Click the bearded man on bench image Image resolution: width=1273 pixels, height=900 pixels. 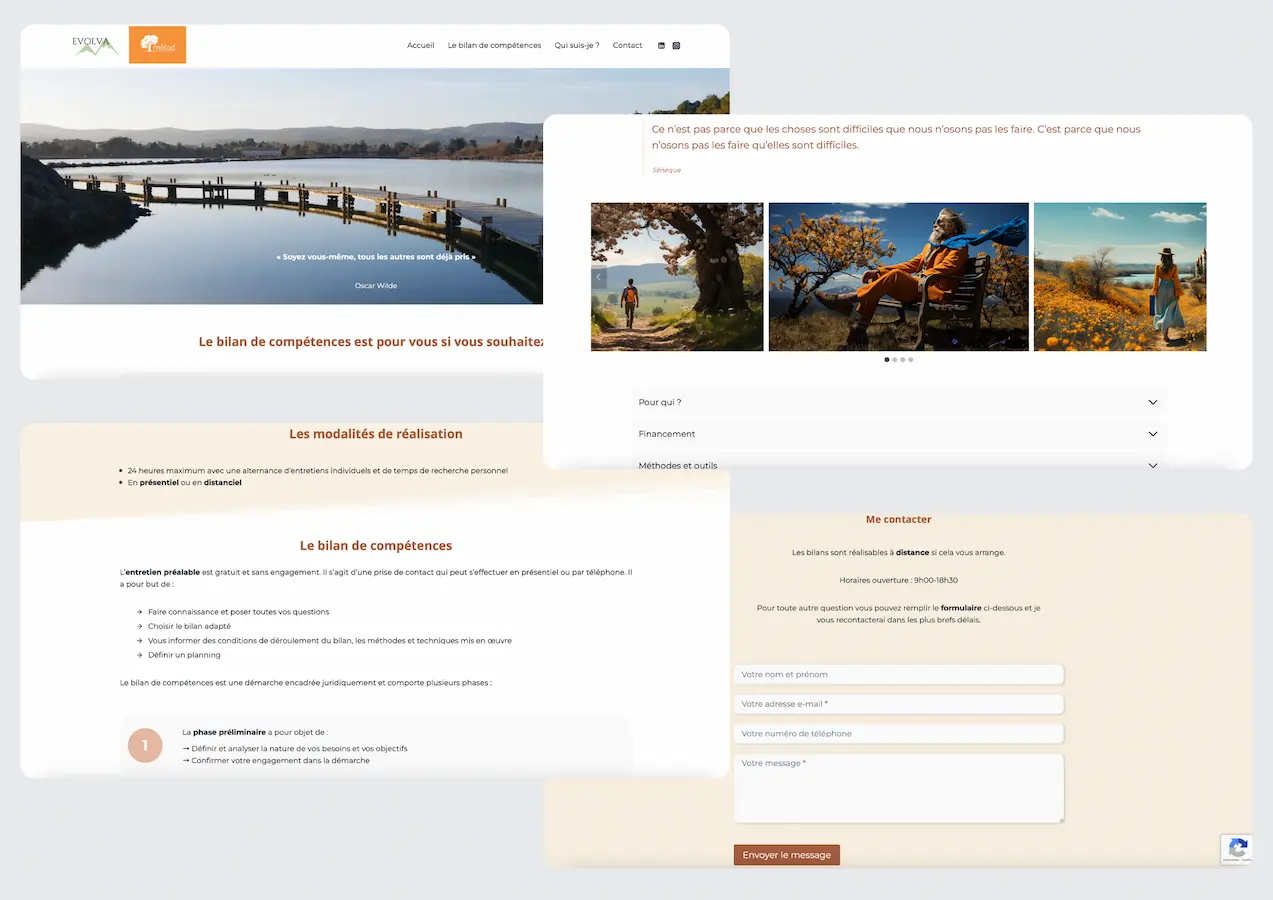tap(898, 277)
